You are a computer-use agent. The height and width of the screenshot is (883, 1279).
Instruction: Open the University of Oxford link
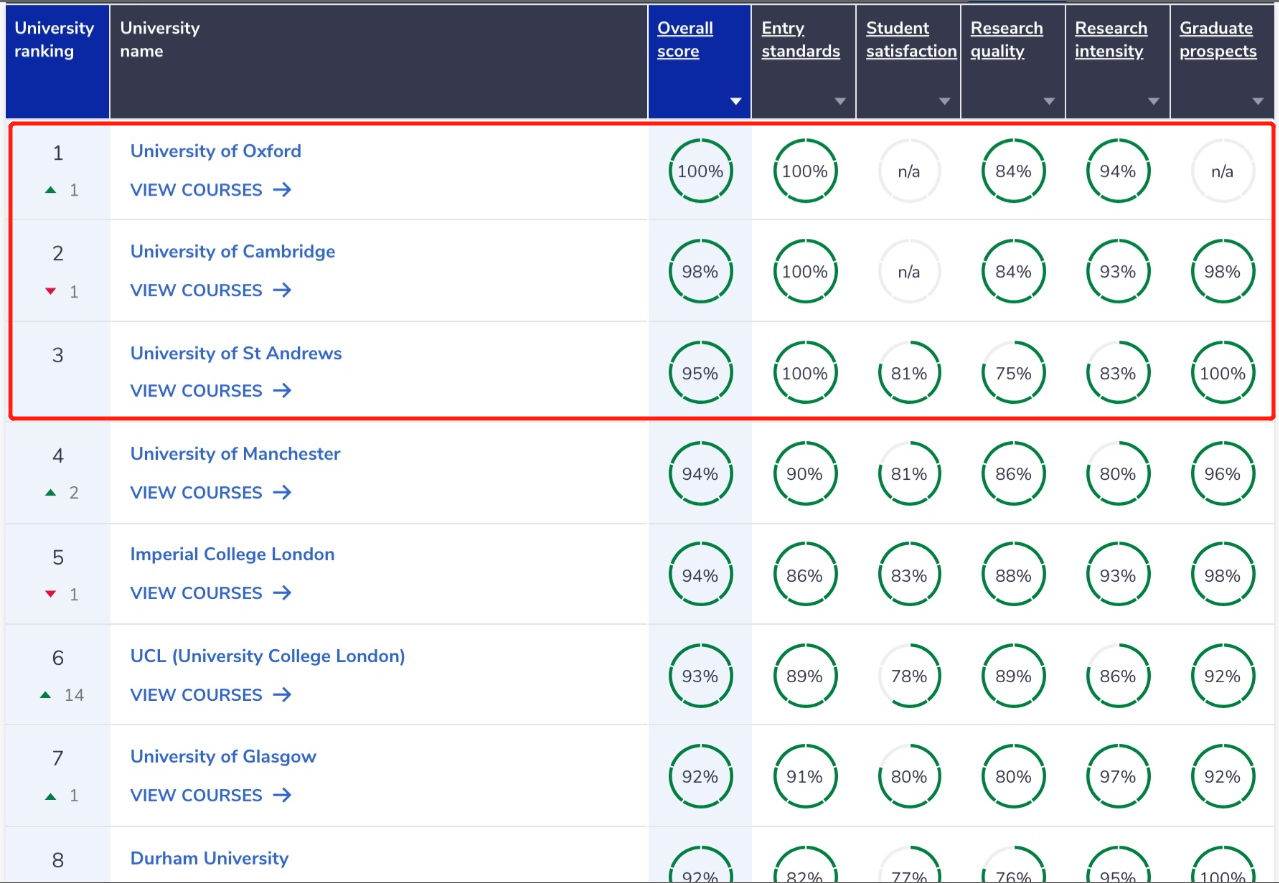216,151
